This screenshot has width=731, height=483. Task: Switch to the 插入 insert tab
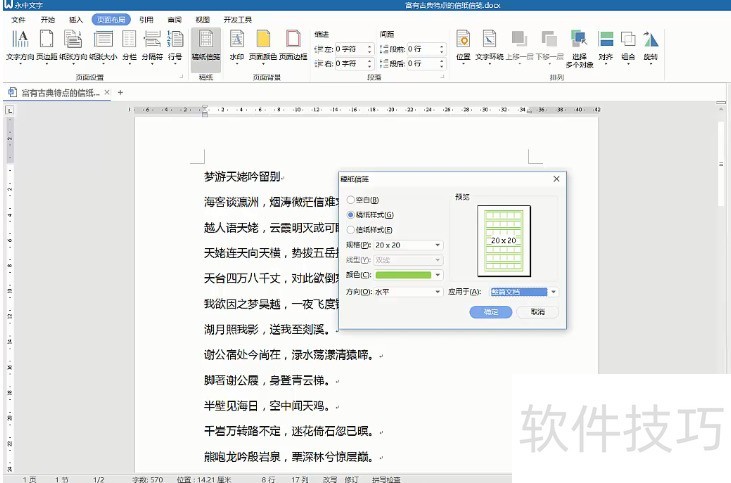click(x=76, y=20)
